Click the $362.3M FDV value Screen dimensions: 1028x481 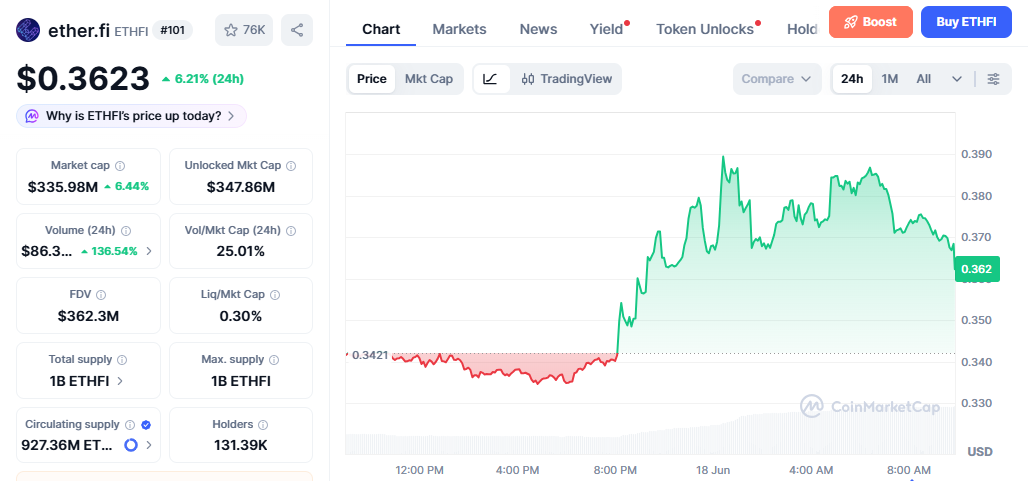(88, 316)
